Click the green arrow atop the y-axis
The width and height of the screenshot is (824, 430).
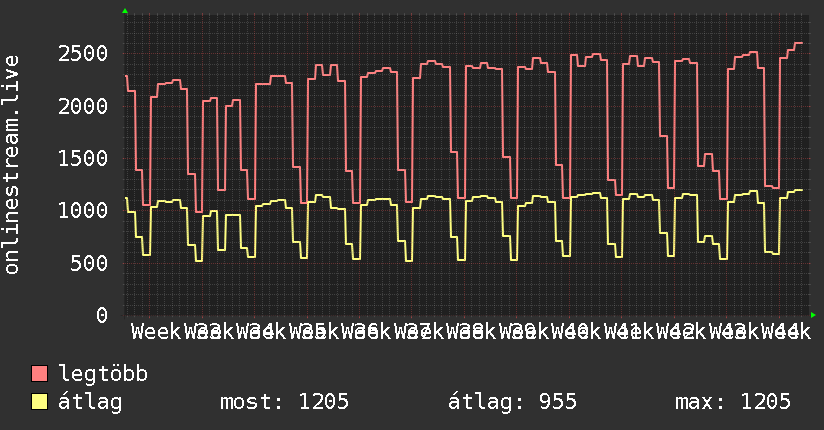tap(125, 11)
